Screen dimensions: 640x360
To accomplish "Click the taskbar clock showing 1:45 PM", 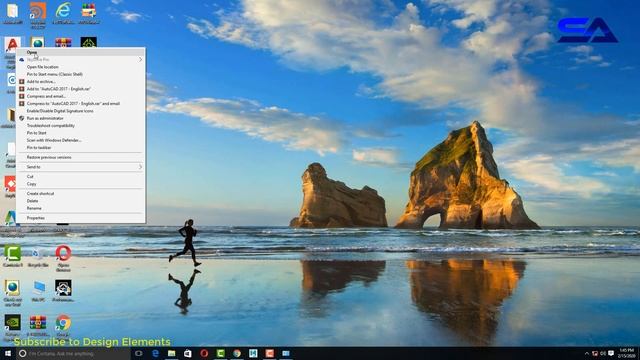I will (627, 353).
